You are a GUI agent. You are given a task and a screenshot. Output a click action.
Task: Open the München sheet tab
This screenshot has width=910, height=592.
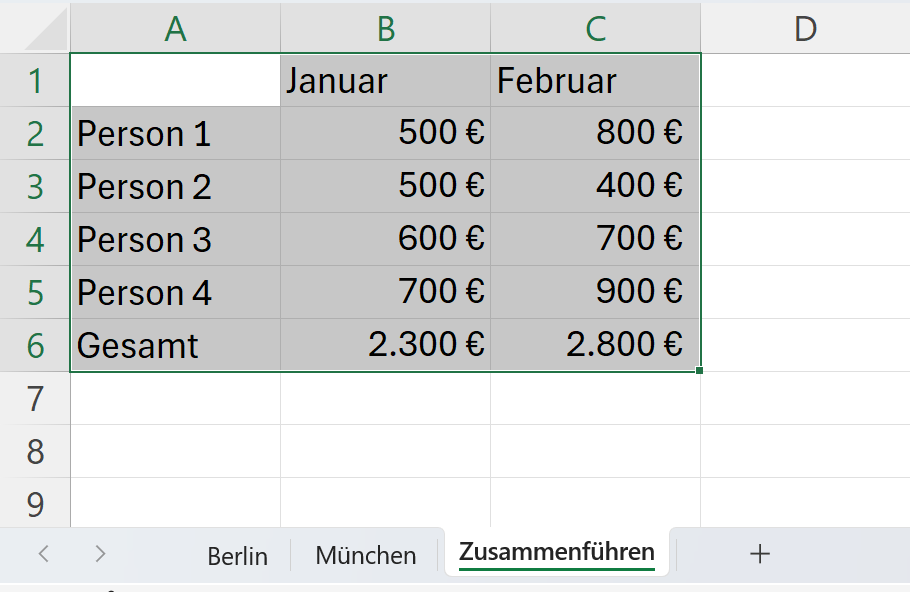(x=365, y=555)
